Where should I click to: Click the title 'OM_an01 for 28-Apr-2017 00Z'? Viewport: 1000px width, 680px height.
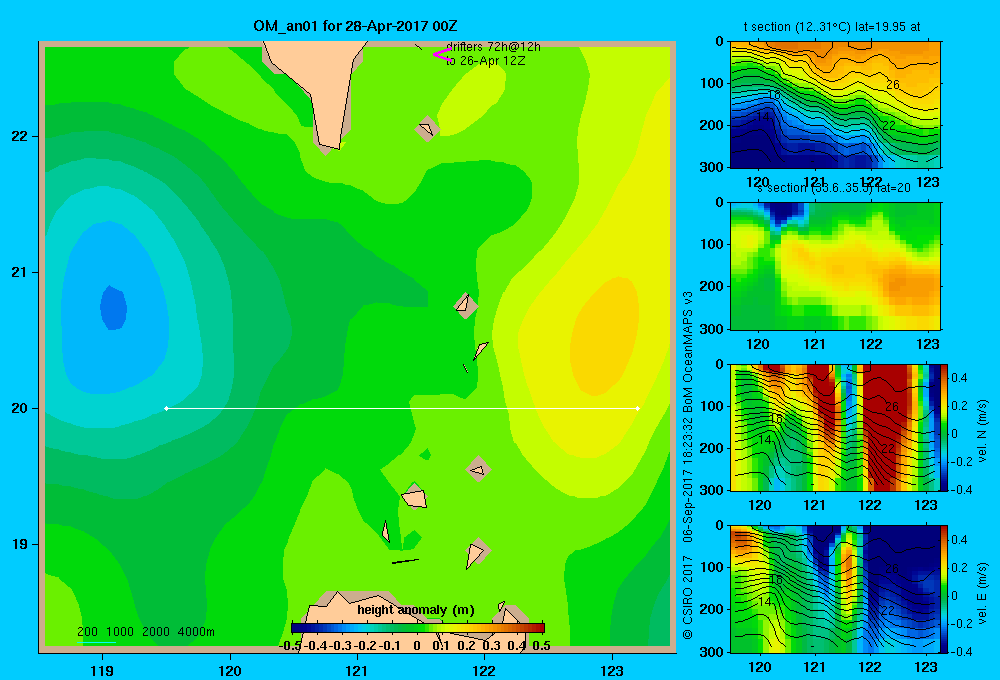(355, 26)
